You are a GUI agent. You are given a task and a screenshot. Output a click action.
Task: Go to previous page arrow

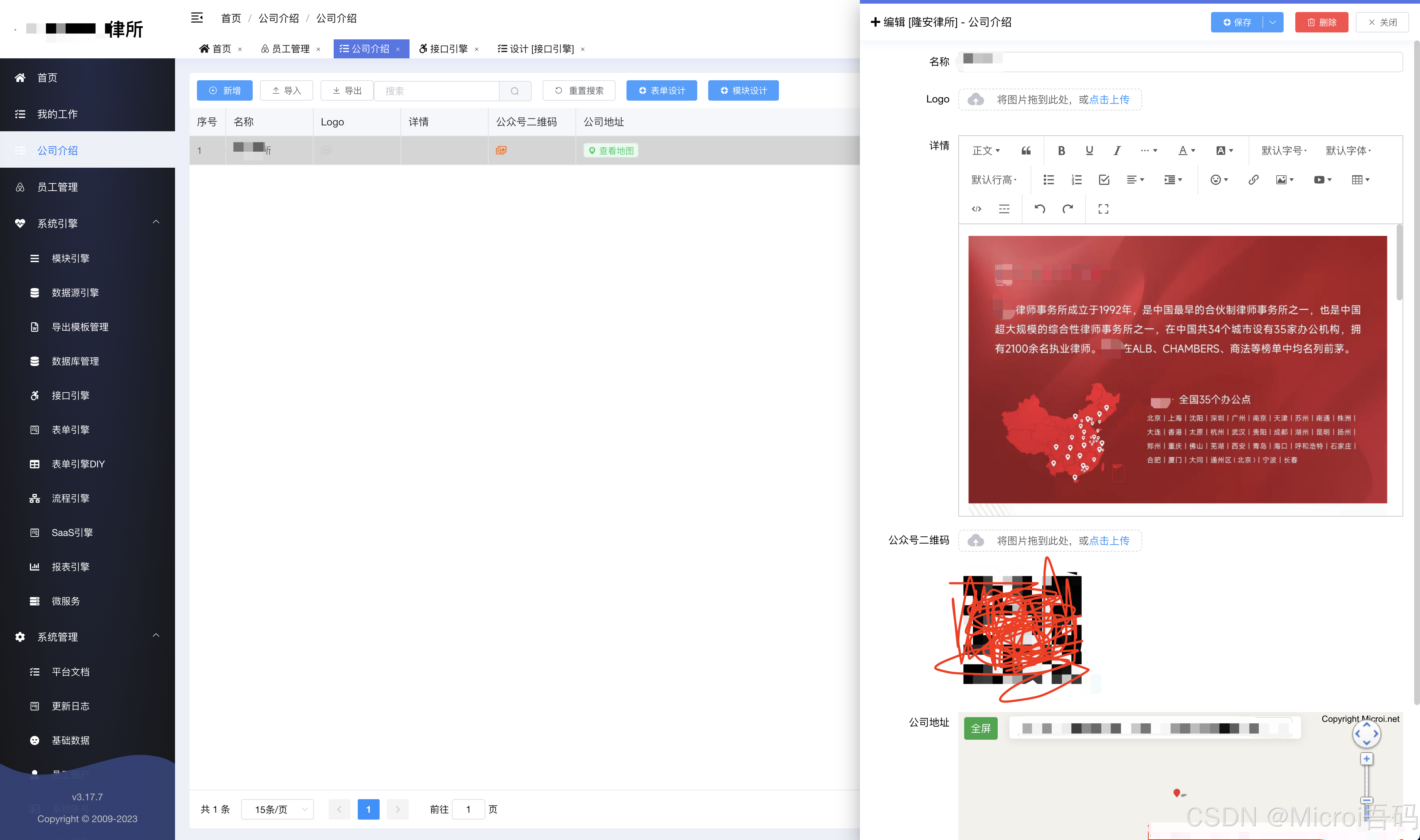[x=338, y=809]
